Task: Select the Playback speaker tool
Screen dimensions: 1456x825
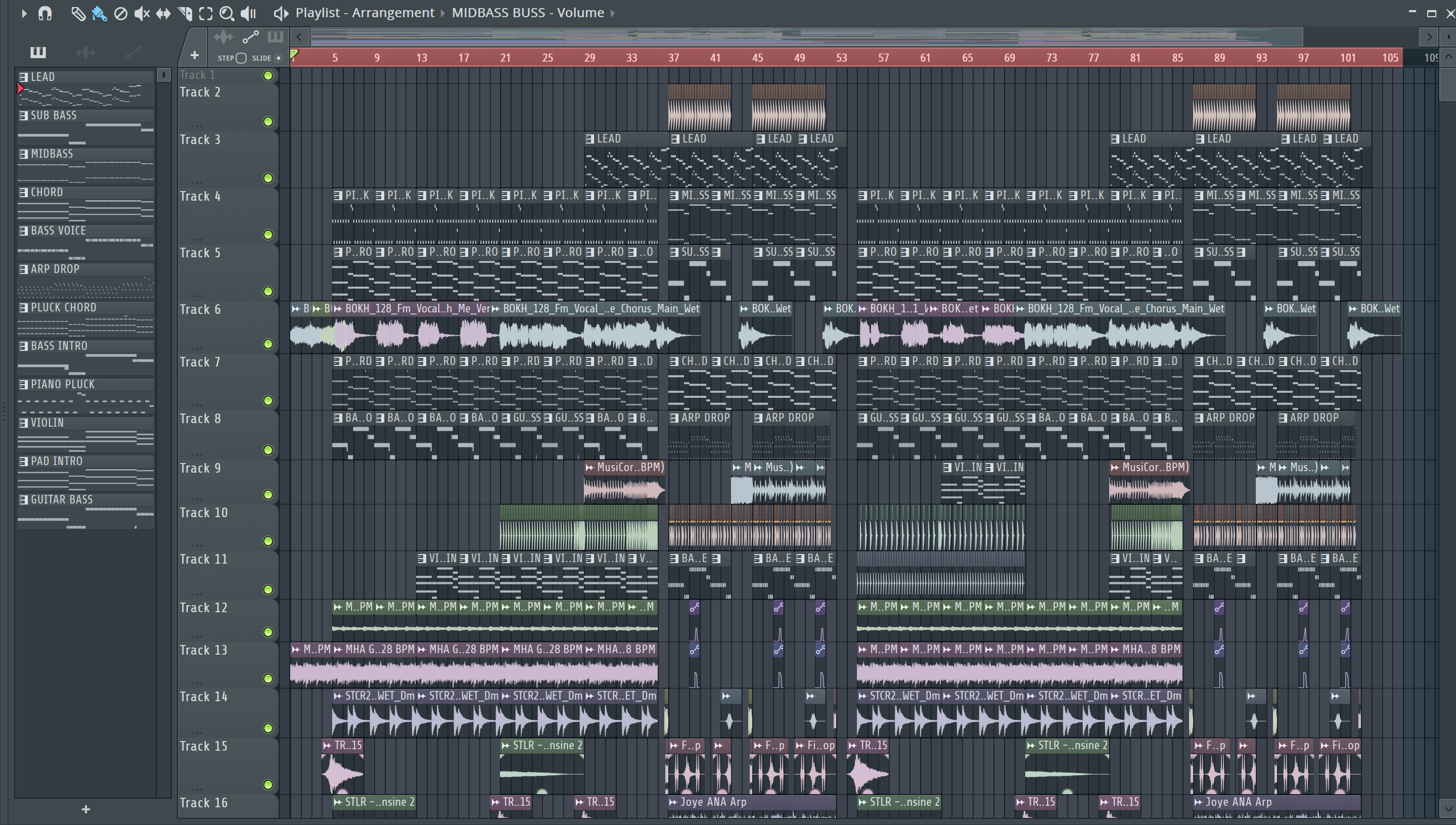Action: pyautogui.click(x=248, y=13)
